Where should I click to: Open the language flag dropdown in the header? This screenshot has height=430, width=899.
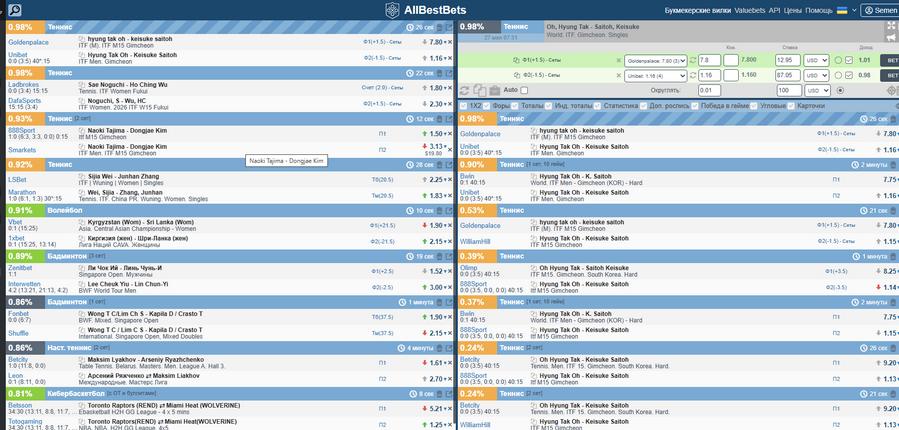click(x=847, y=10)
